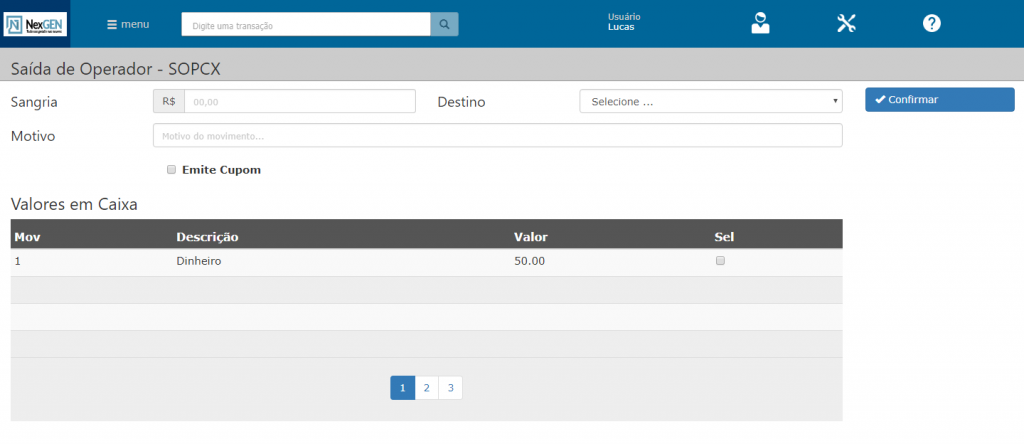Click the Descrição column header

tap(207, 237)
